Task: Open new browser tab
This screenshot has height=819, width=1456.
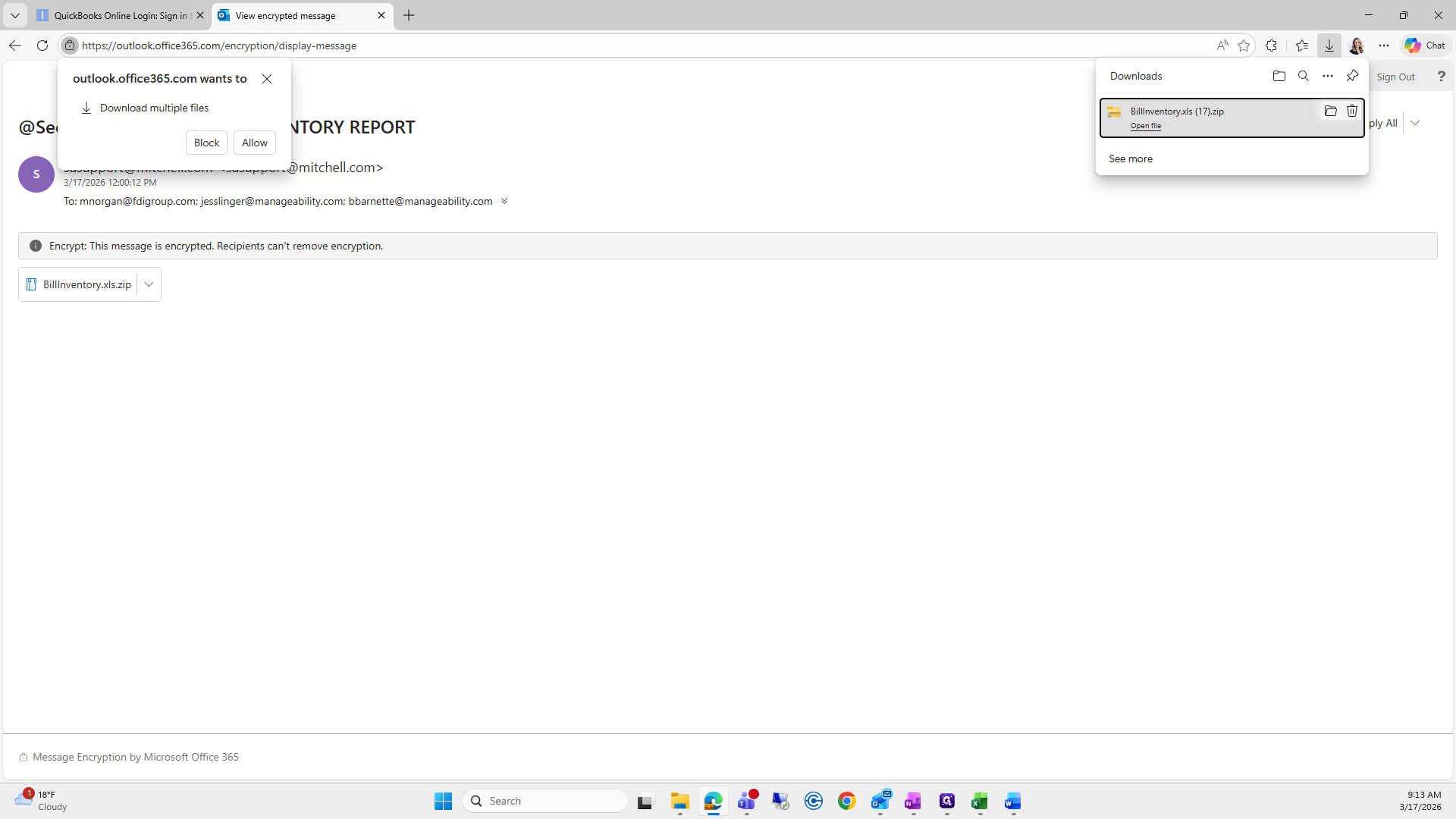Action: [x=409, y=15]
